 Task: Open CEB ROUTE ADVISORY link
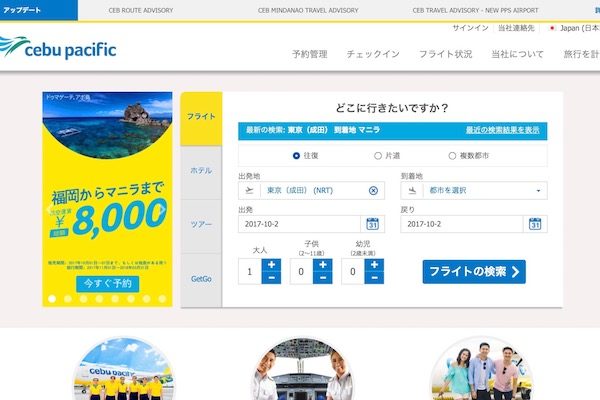coord(141,10)
